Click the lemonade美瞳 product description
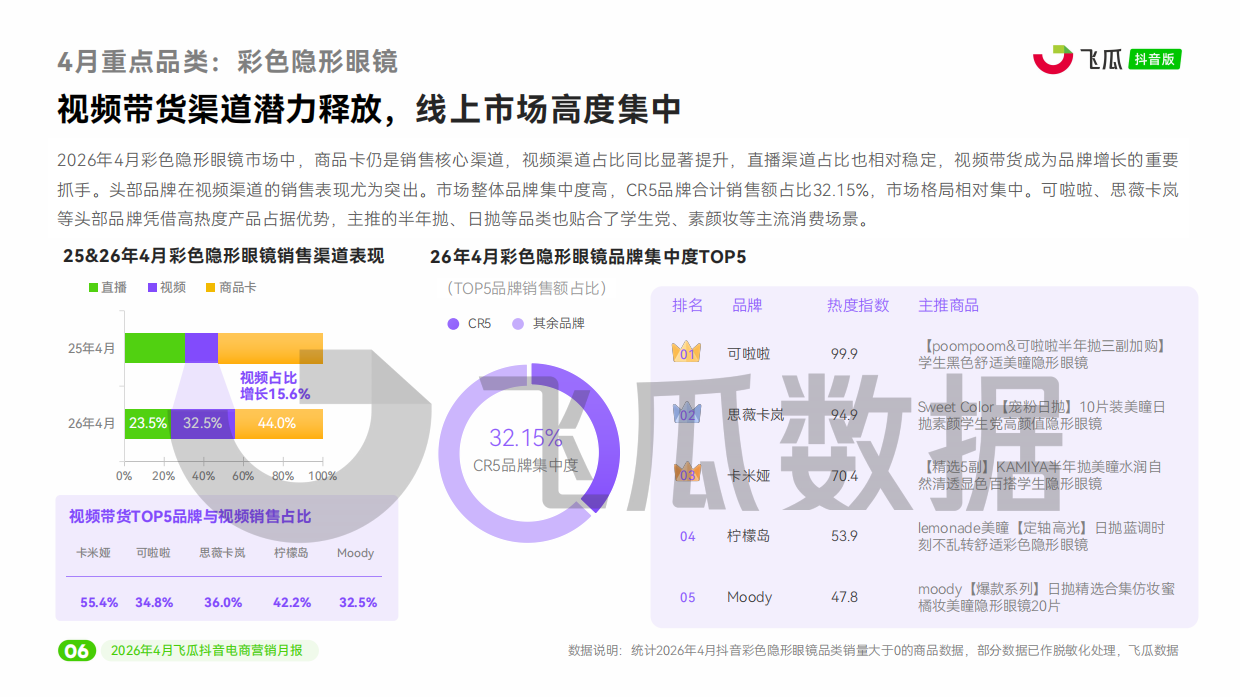The height and width of the screenshot is (697, 1240). click(1041, 536)
